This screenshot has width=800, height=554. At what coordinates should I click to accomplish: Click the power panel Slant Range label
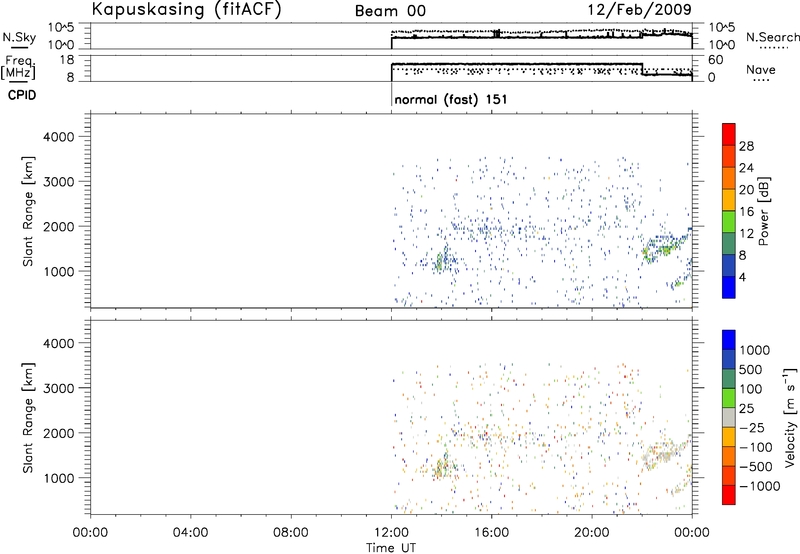pos(28,211)
